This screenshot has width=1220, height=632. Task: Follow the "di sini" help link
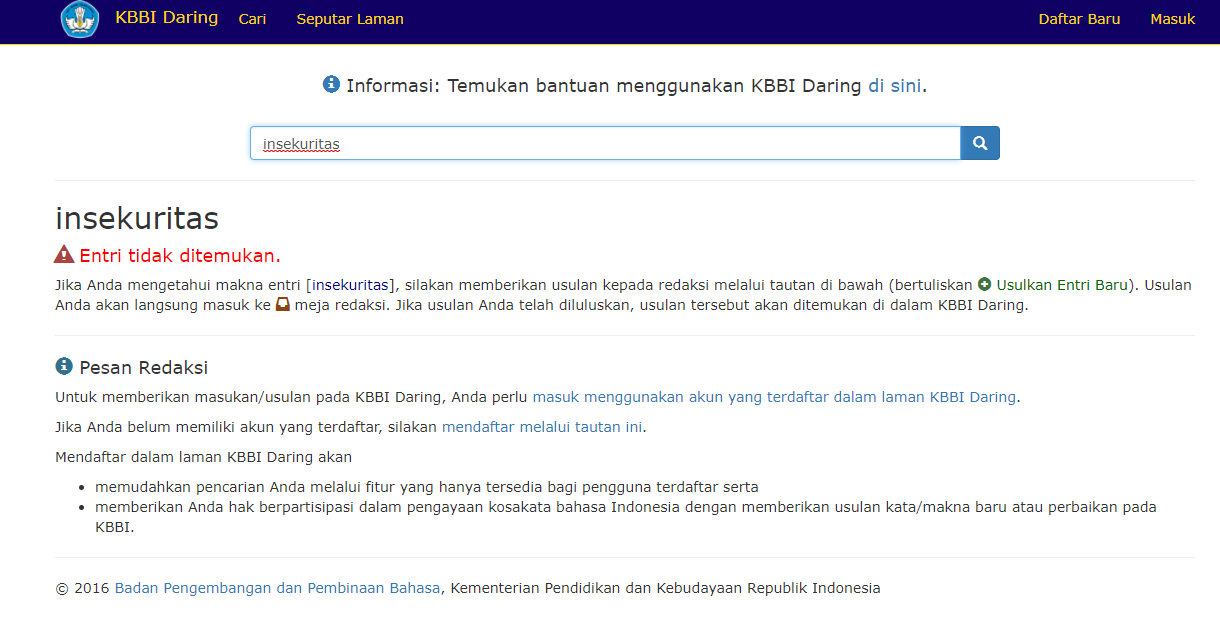click(894, 86)
